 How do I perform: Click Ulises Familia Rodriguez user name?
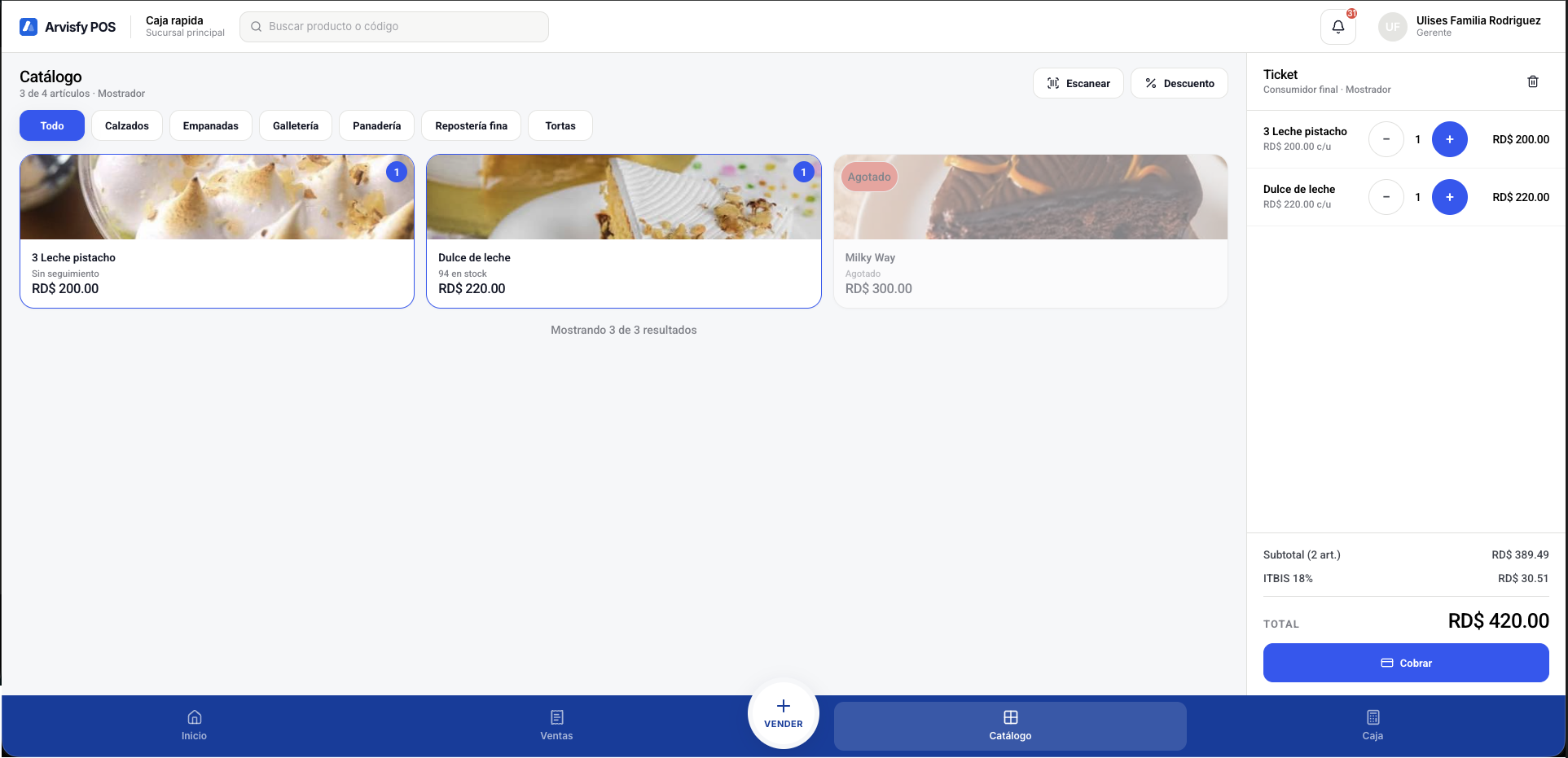1478,20
